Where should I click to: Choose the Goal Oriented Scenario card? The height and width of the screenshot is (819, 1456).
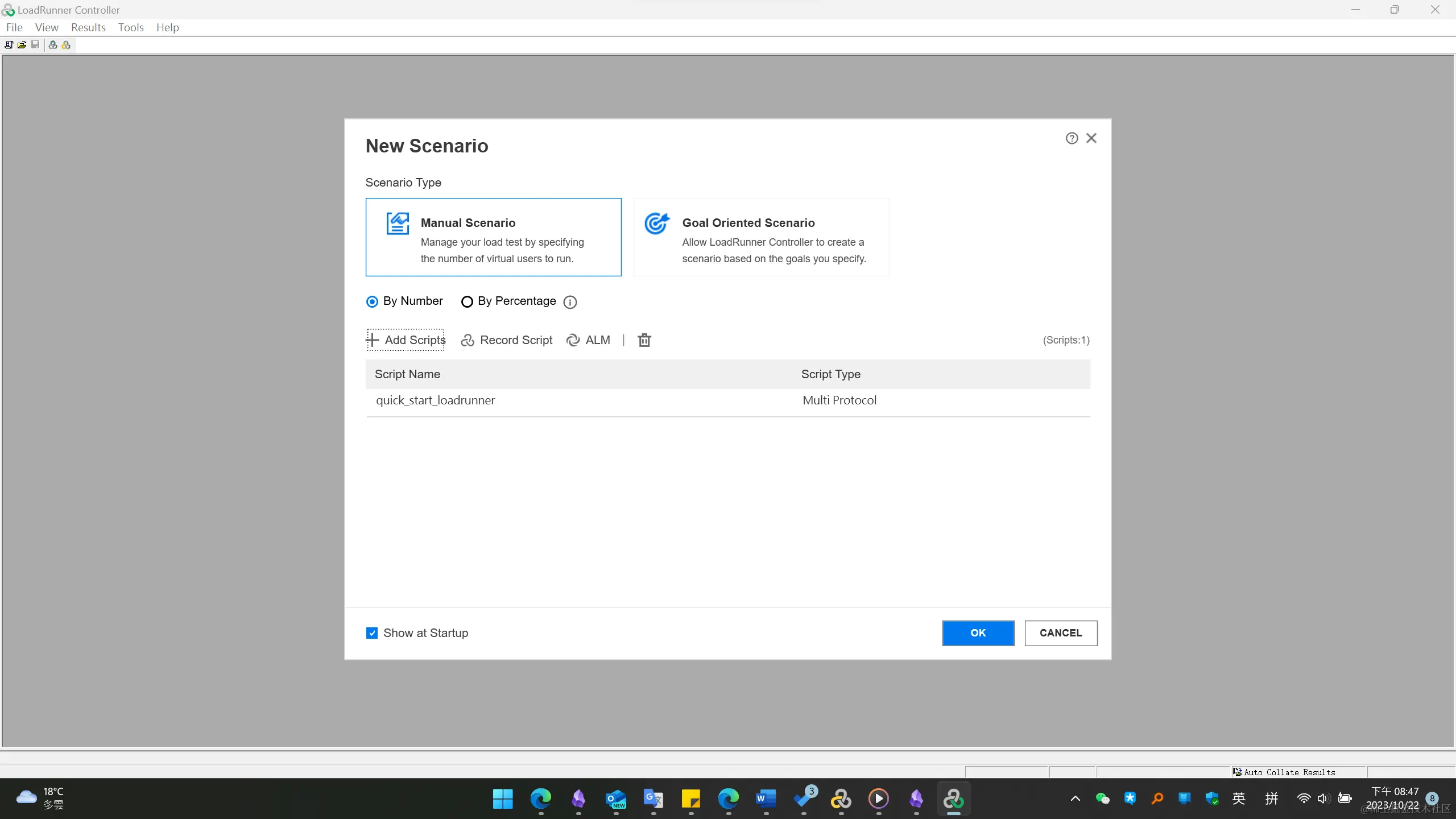762,237
